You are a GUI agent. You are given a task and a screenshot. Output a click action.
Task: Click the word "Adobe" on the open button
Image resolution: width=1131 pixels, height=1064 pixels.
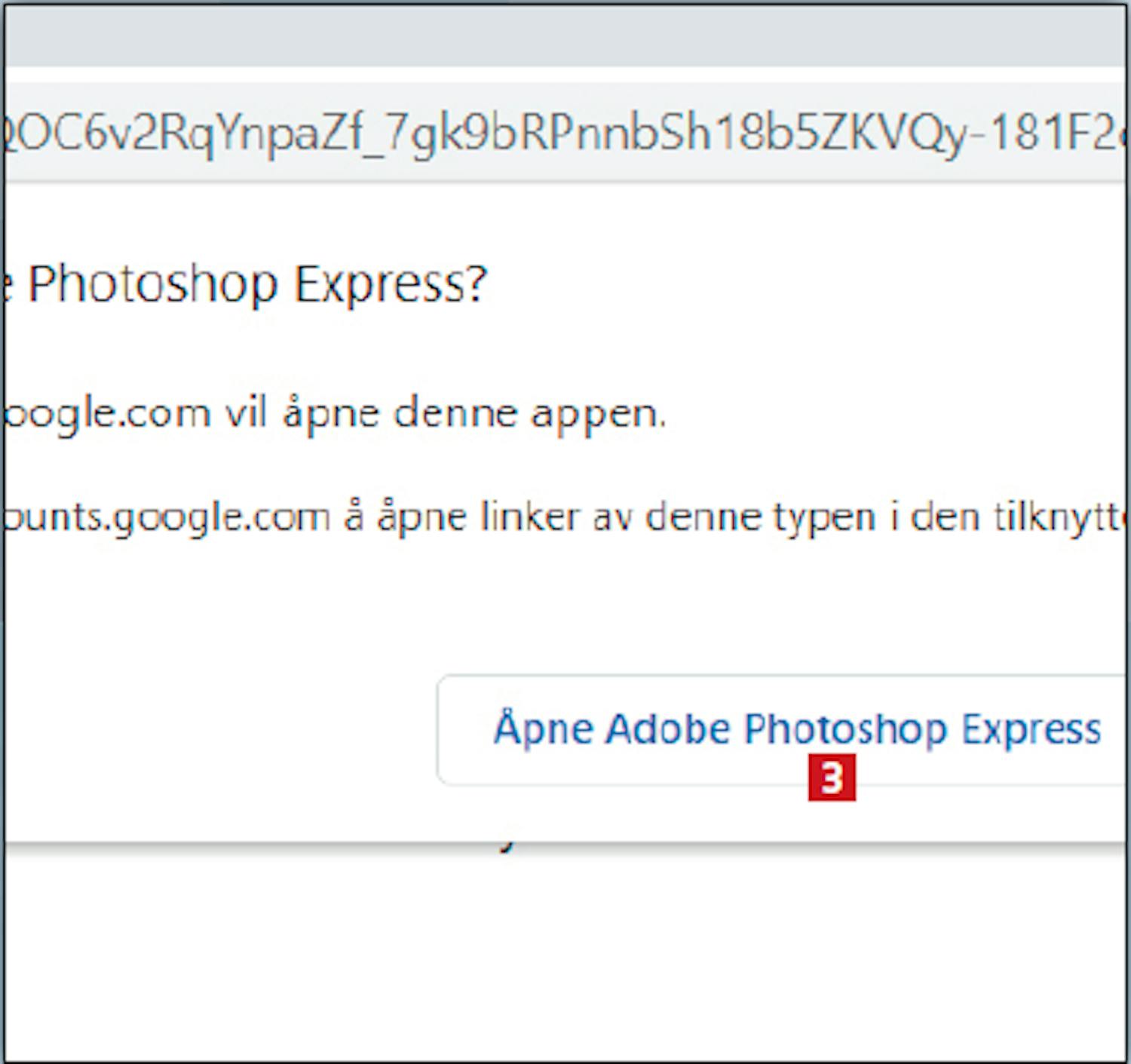(668, 730)
